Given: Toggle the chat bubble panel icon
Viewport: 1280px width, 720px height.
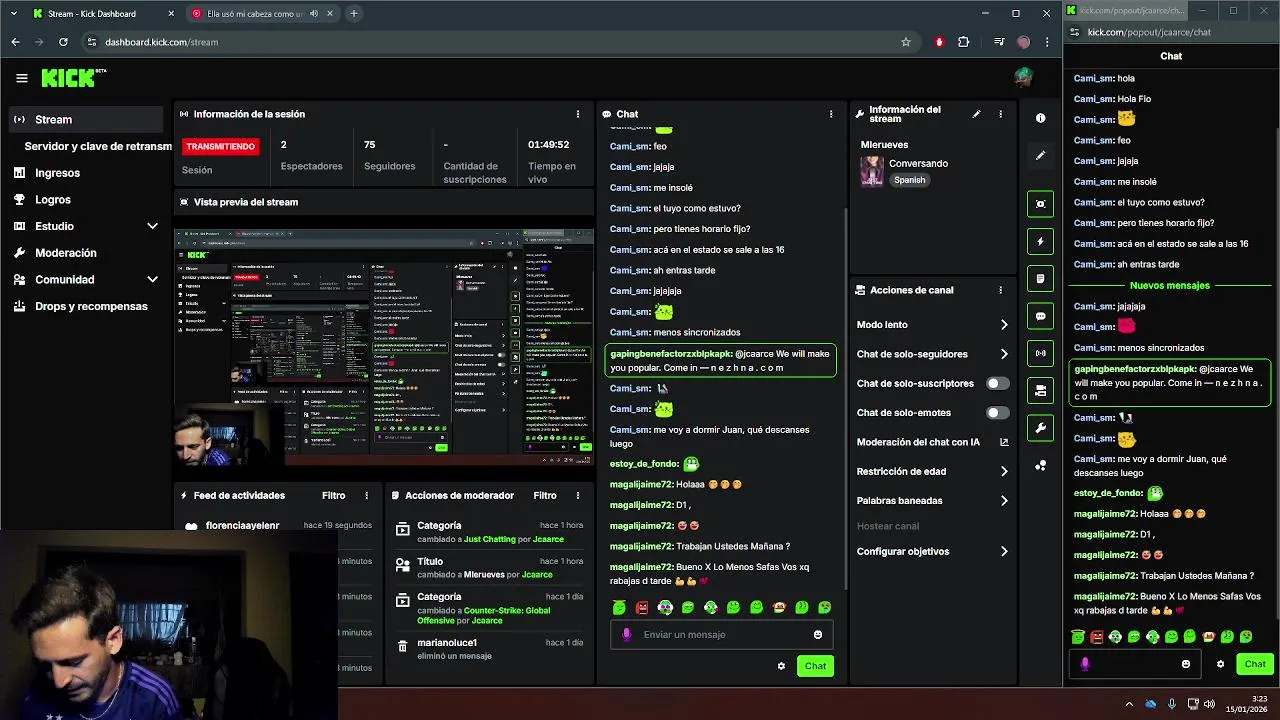Looking at the screenshot, I should (1041, 316).
